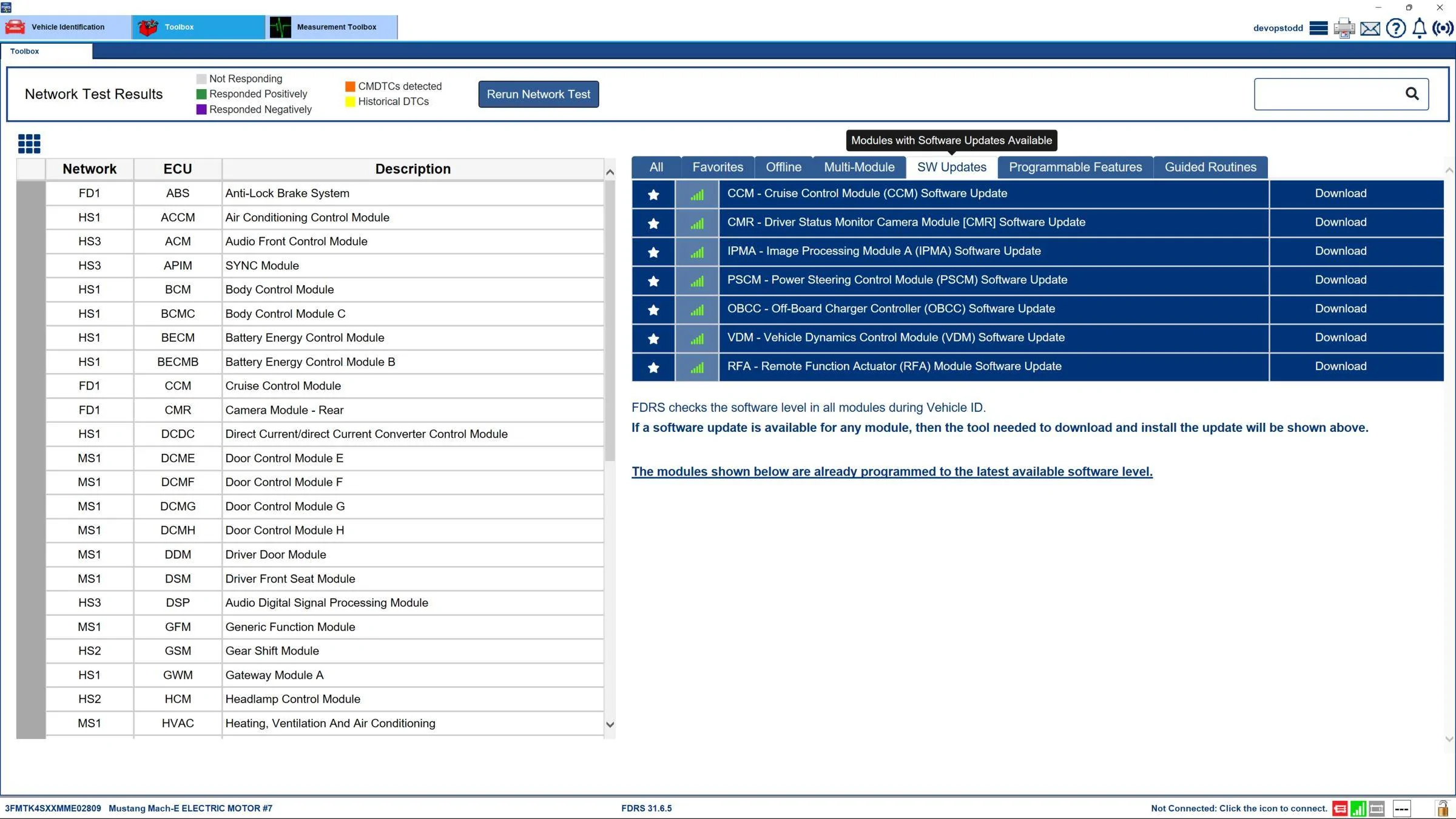Click the Rerun Network Test button
Image resolution: width=1456 pixels, height=819 pixels.
click(538, 94)
